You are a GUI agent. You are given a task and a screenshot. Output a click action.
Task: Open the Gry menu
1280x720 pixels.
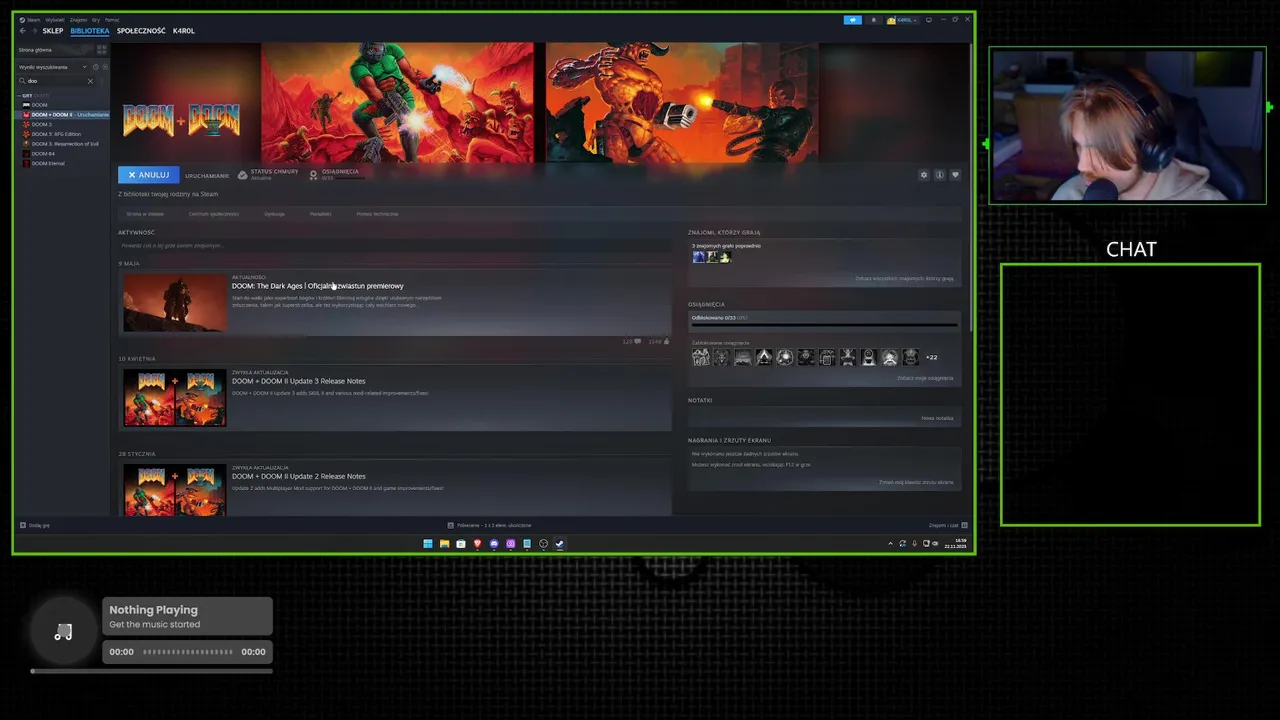tap(96, 20)
